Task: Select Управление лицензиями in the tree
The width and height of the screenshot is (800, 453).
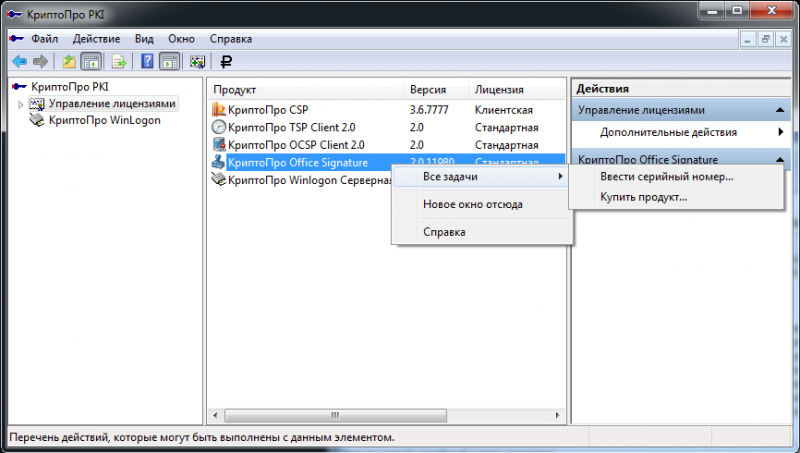Action: tap(112, 104)
